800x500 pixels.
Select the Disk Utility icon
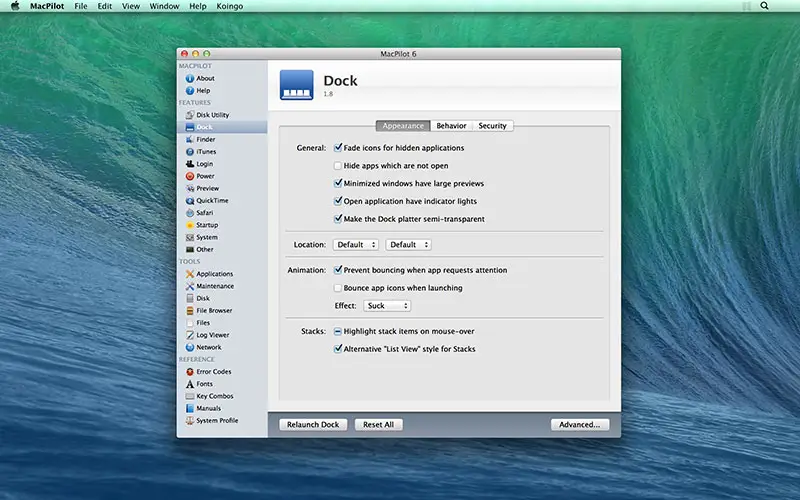click(x=190, y=115)
